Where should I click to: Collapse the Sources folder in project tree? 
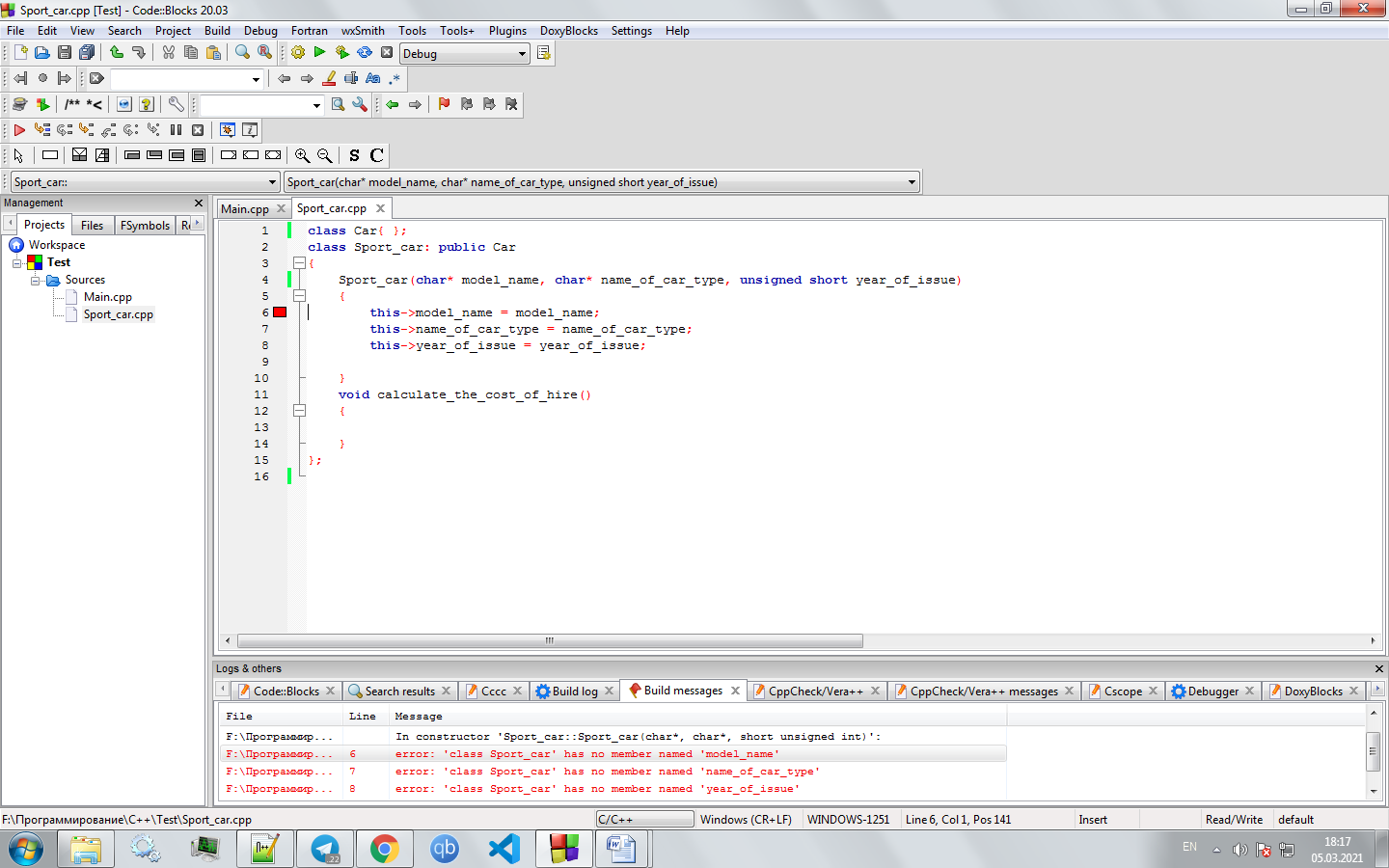click(36, 281)
